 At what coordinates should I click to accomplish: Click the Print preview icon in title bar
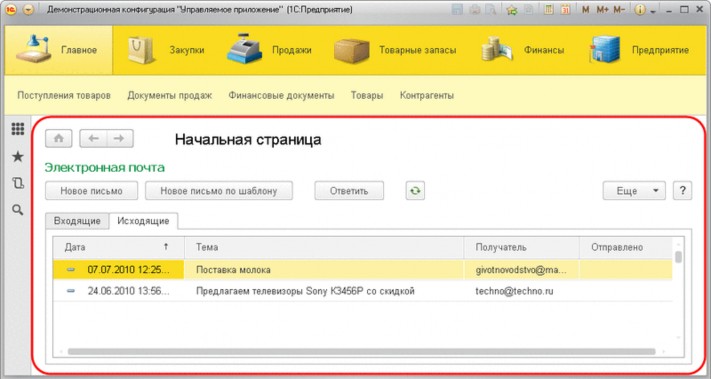click(491, 10)
